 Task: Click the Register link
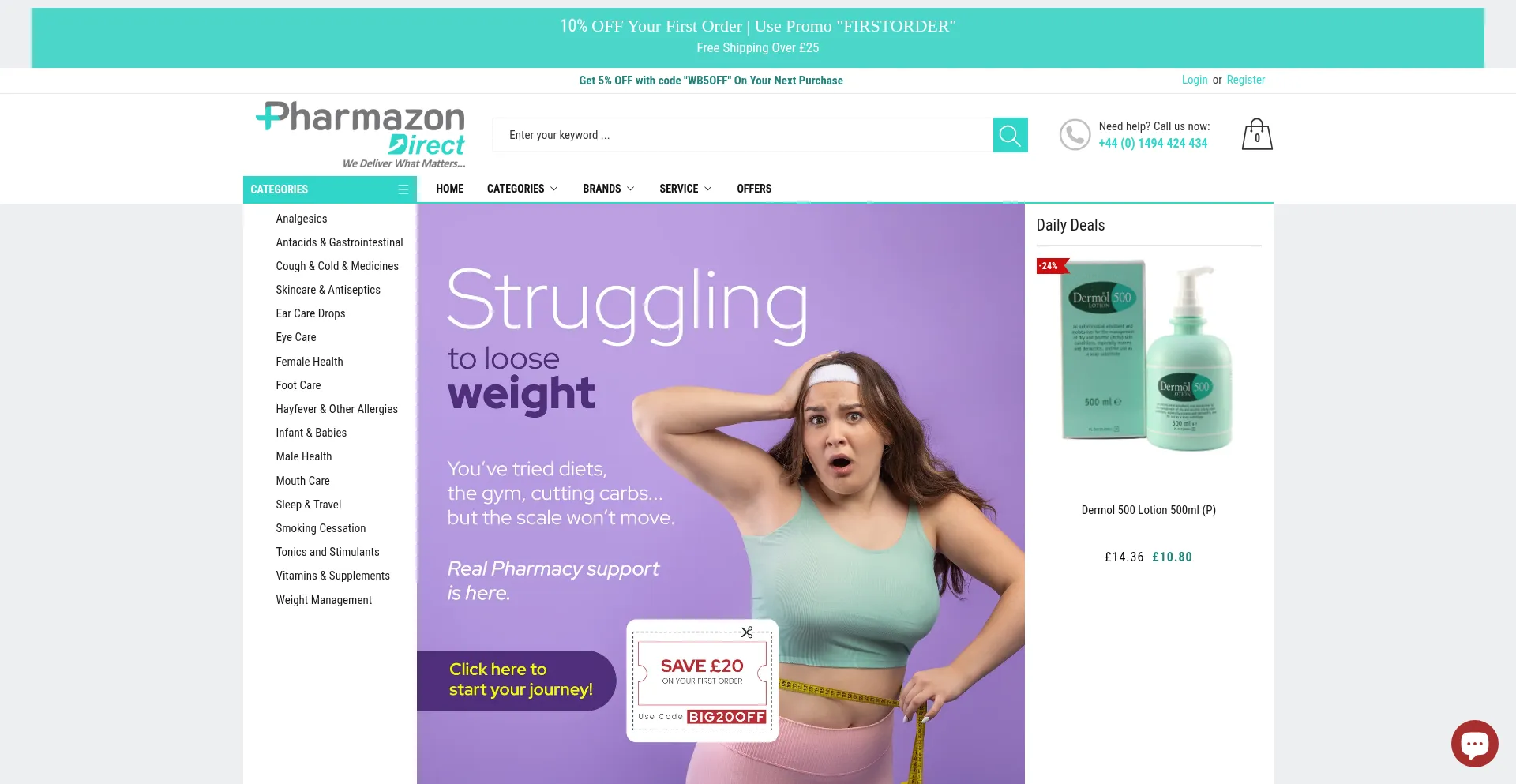pos(1245,80)
